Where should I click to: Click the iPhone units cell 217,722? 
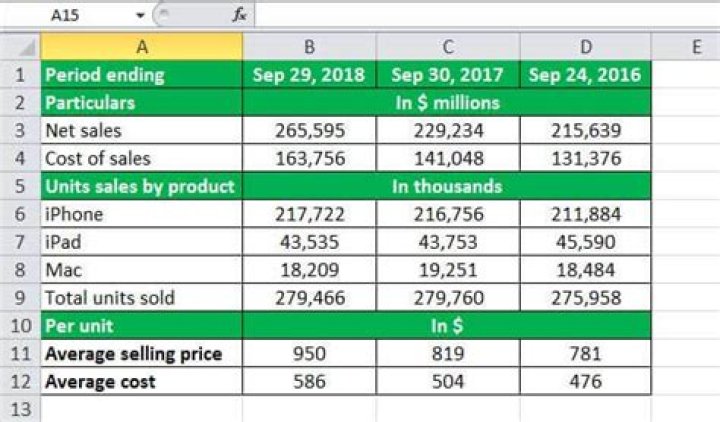coord(310,214)
